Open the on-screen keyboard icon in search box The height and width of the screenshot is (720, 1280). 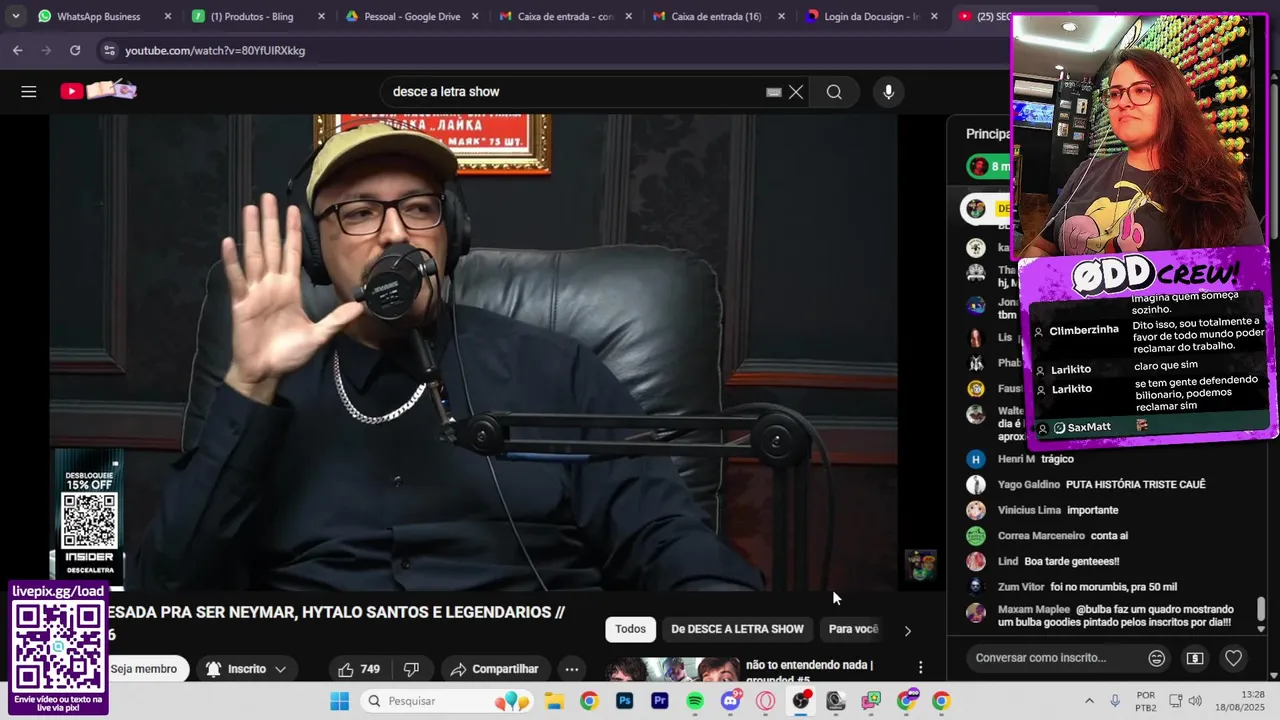click(773, 92)
